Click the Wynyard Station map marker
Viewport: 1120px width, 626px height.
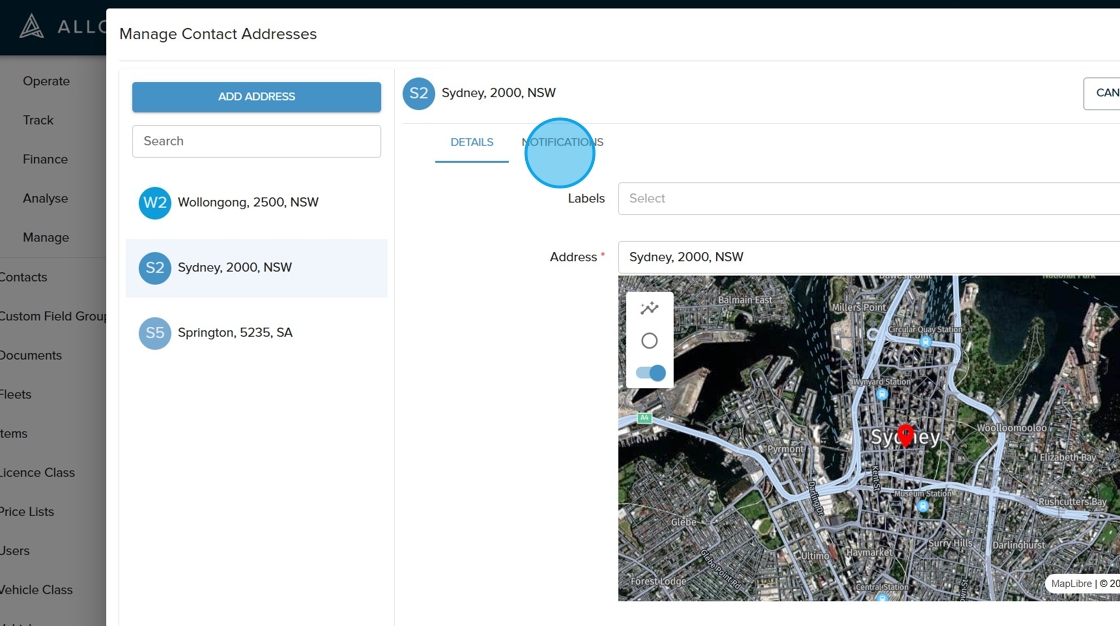coord(881,394)
